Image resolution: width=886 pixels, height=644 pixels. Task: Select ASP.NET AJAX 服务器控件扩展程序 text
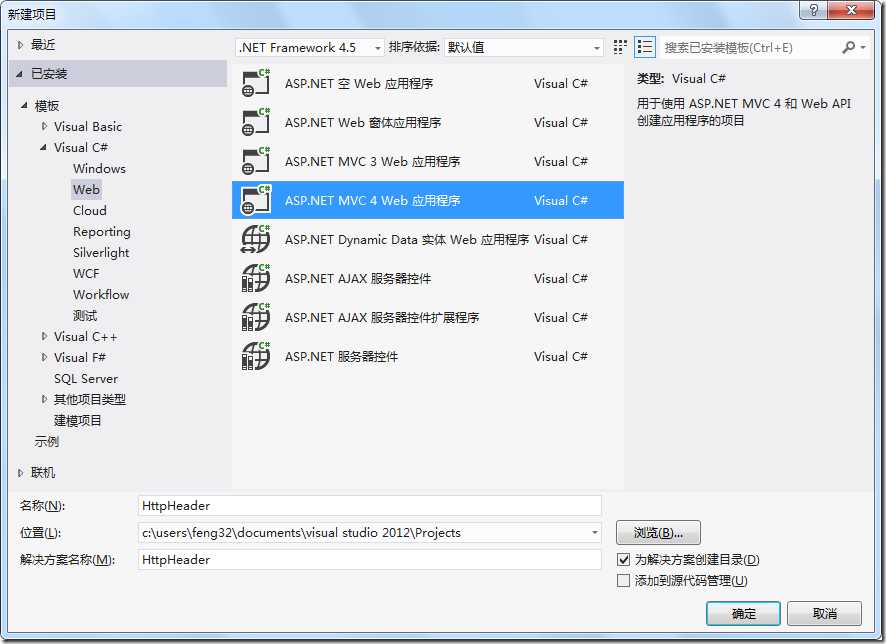(382, 317)
